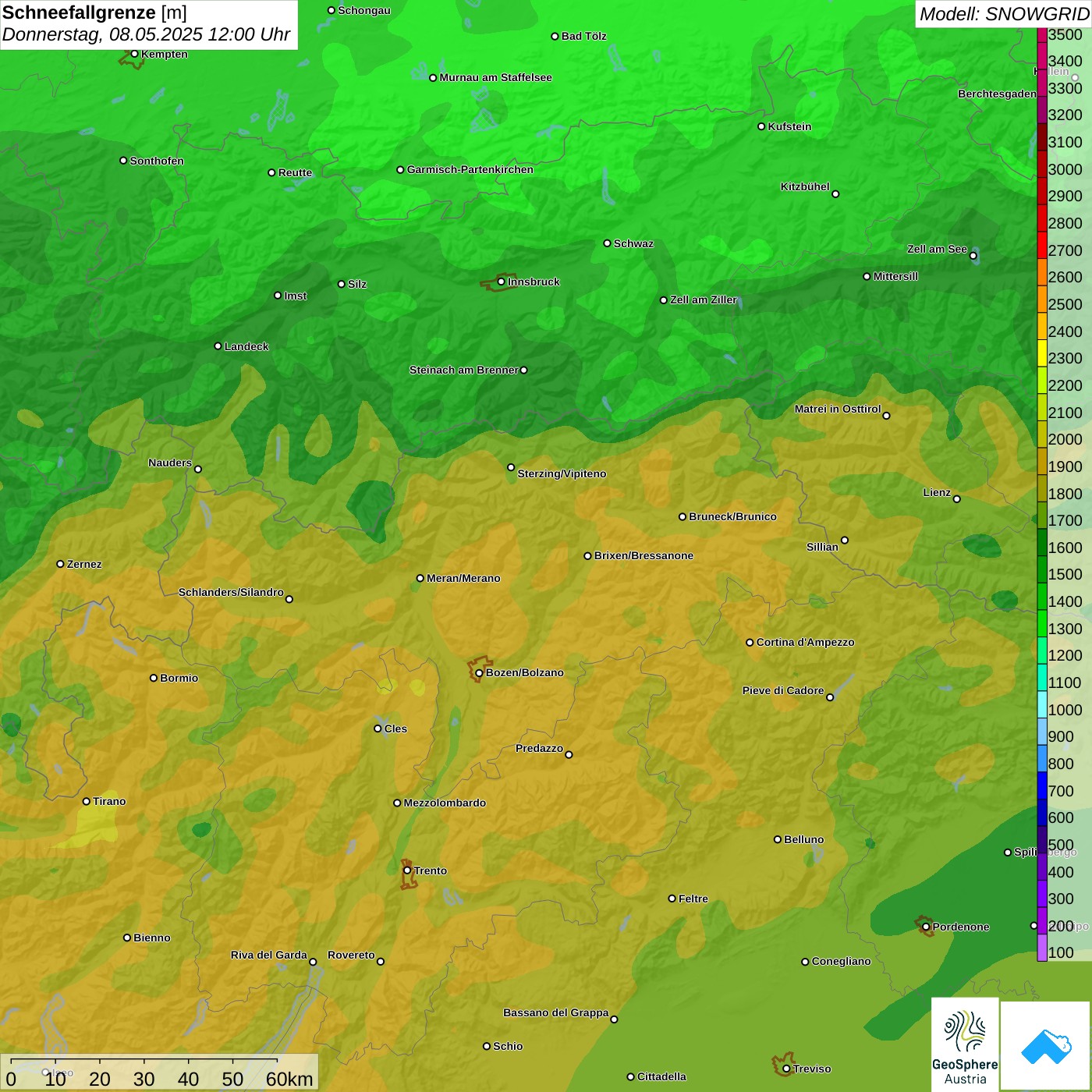Image resolution: width=1092 pixels, height=1092 pixels.
Task: Select the Treviso city marker dot
Action: (x=786, y=1069)
